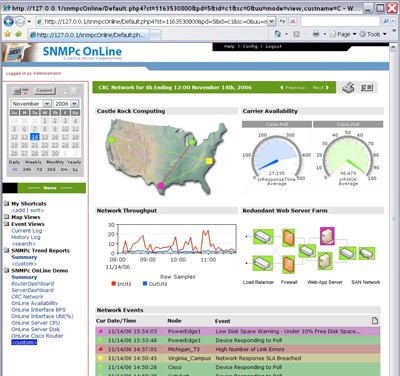The height and width of the screenshot is (376, 400).
Task: Collapse the SNMPc Trend Reports section
Action: tap(6, 250)
